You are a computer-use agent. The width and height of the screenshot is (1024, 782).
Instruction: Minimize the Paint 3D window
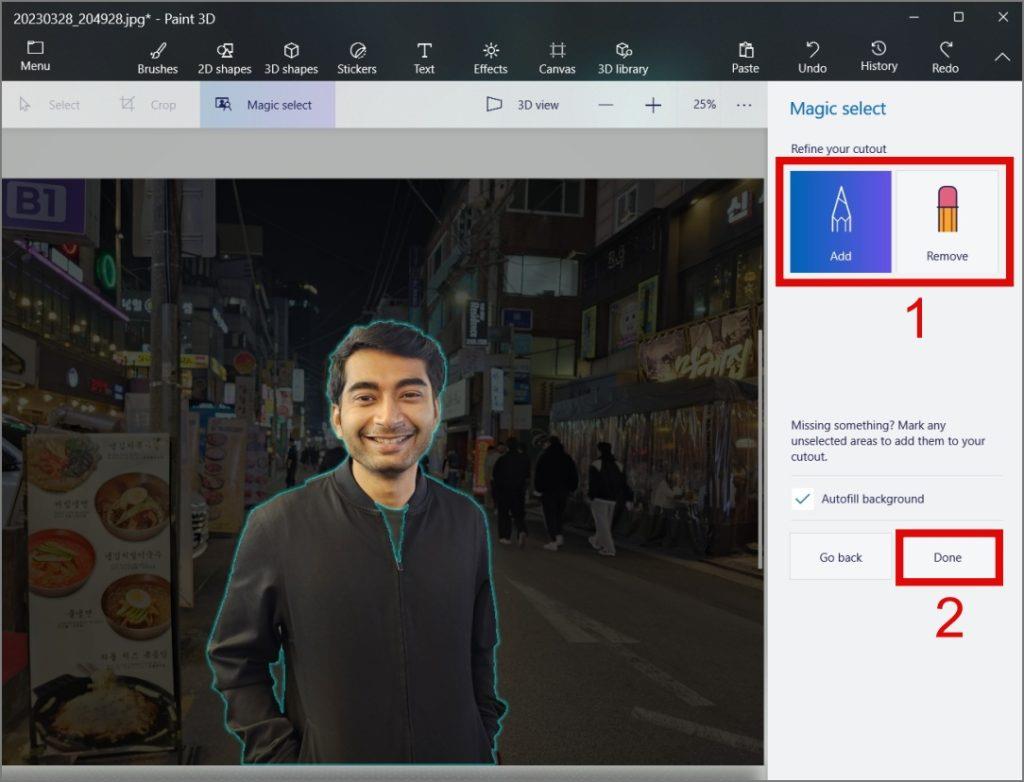914,18
